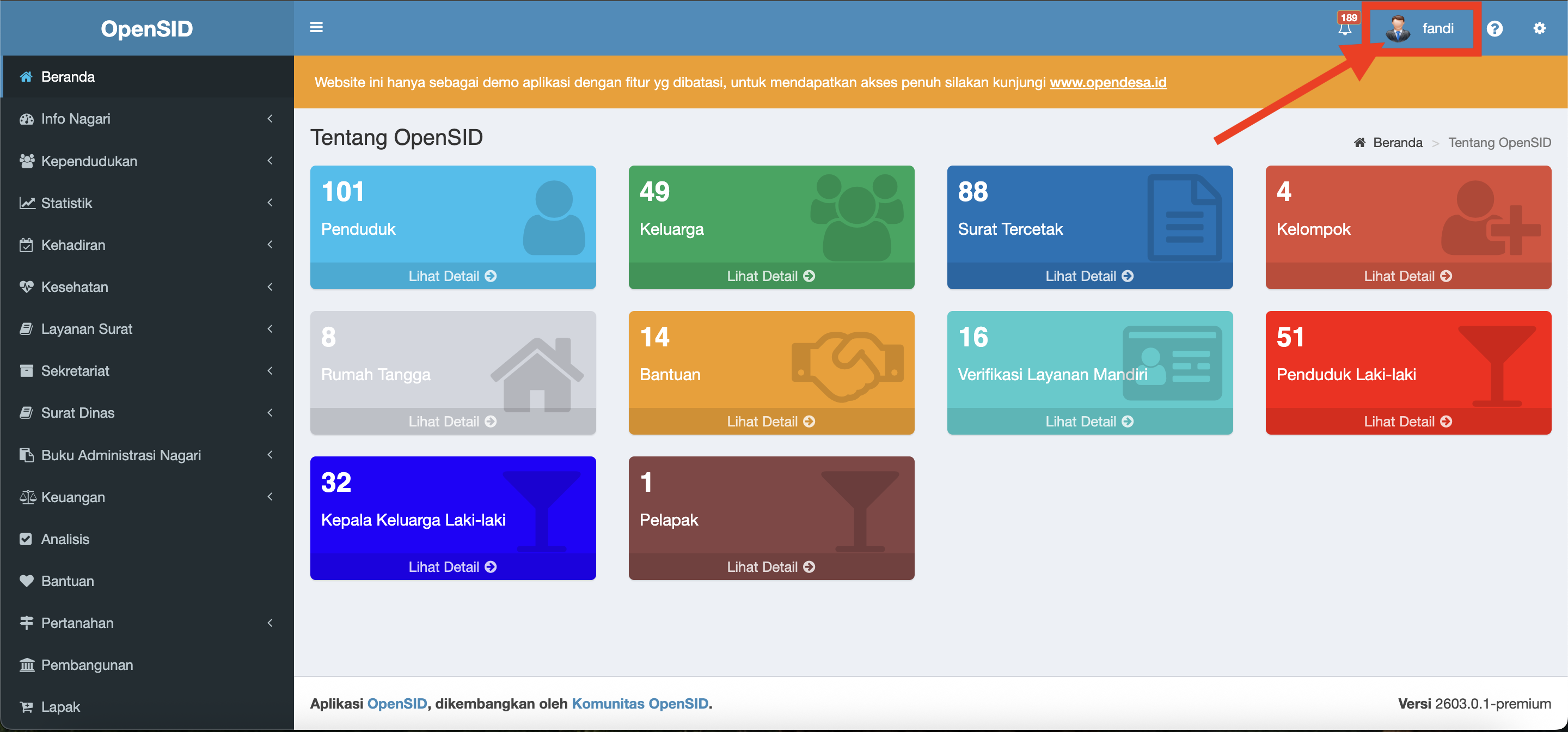Open the Lapak sidebar menu item

[60, 706]
